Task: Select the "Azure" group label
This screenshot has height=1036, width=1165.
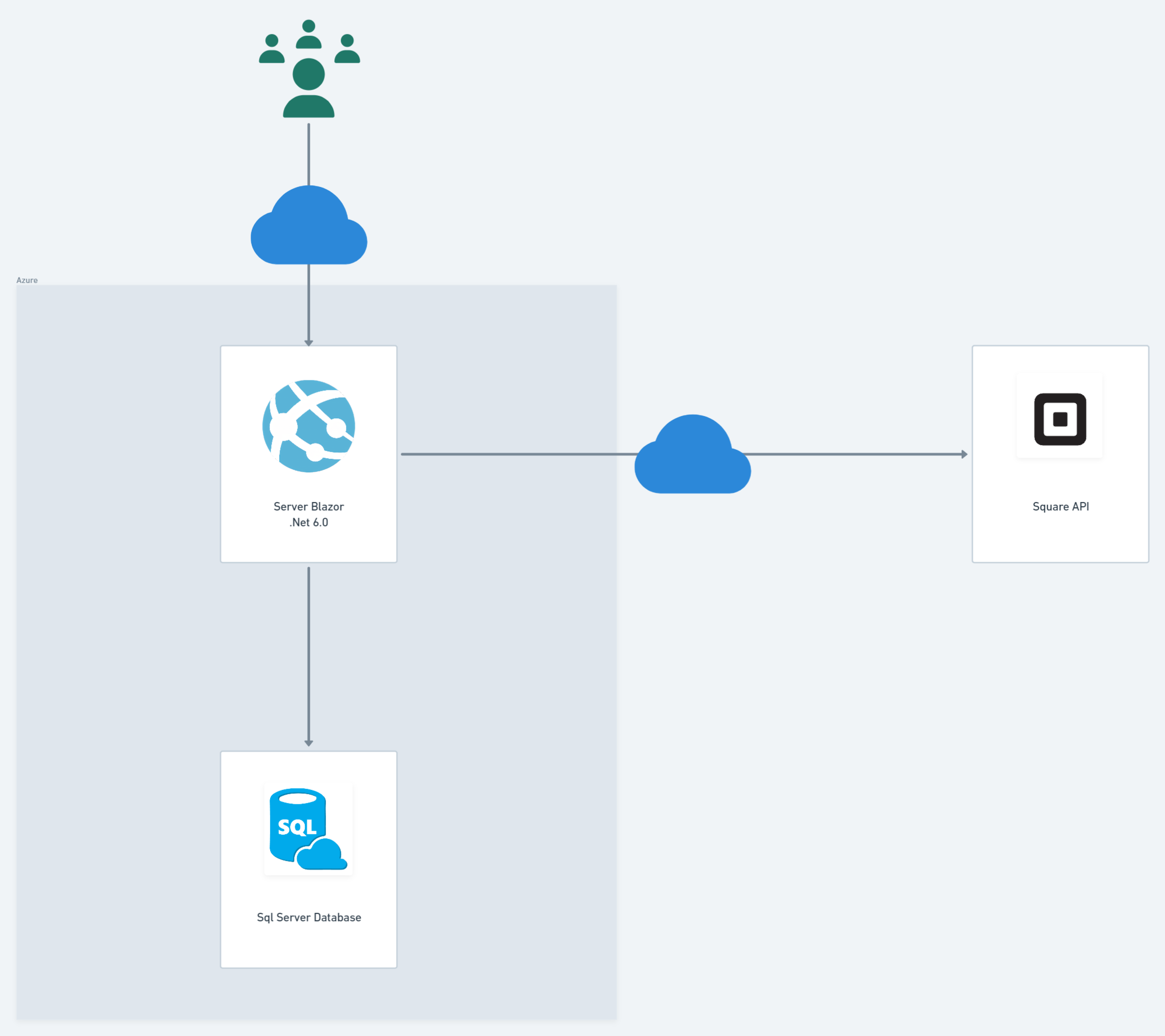Action: pos(27,280)
